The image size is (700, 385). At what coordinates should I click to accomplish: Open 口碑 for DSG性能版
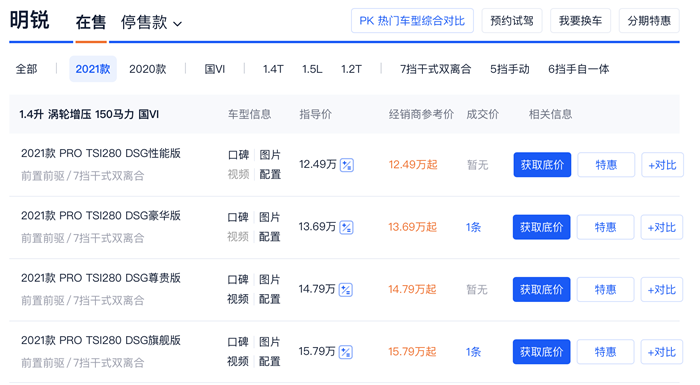coord(238,155)
